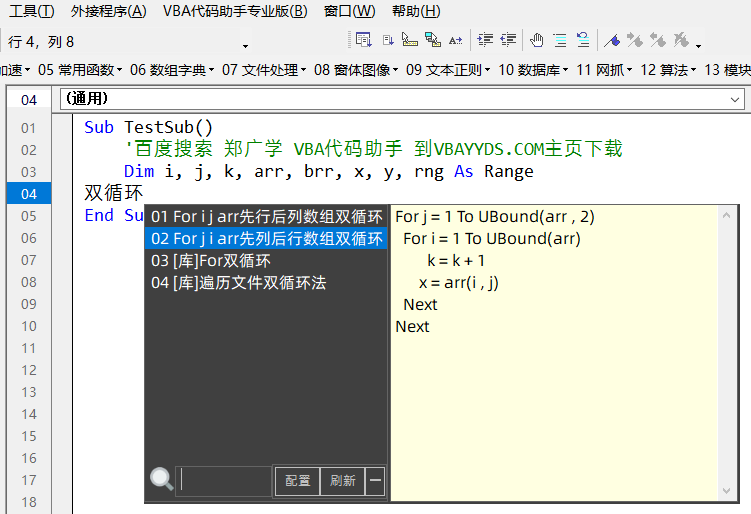Click the Indent icon in the toolbar
The width and height of the screenshot is (751, 514).
pos(485,40)
